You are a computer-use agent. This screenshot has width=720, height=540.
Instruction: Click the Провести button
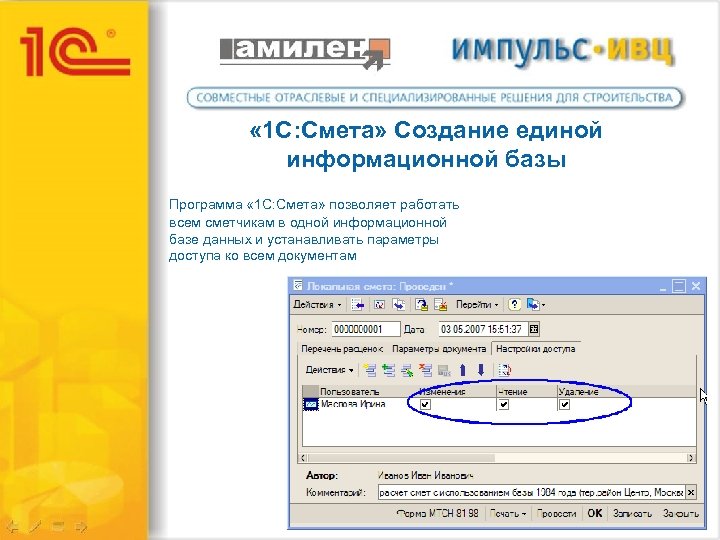(557, 513)
